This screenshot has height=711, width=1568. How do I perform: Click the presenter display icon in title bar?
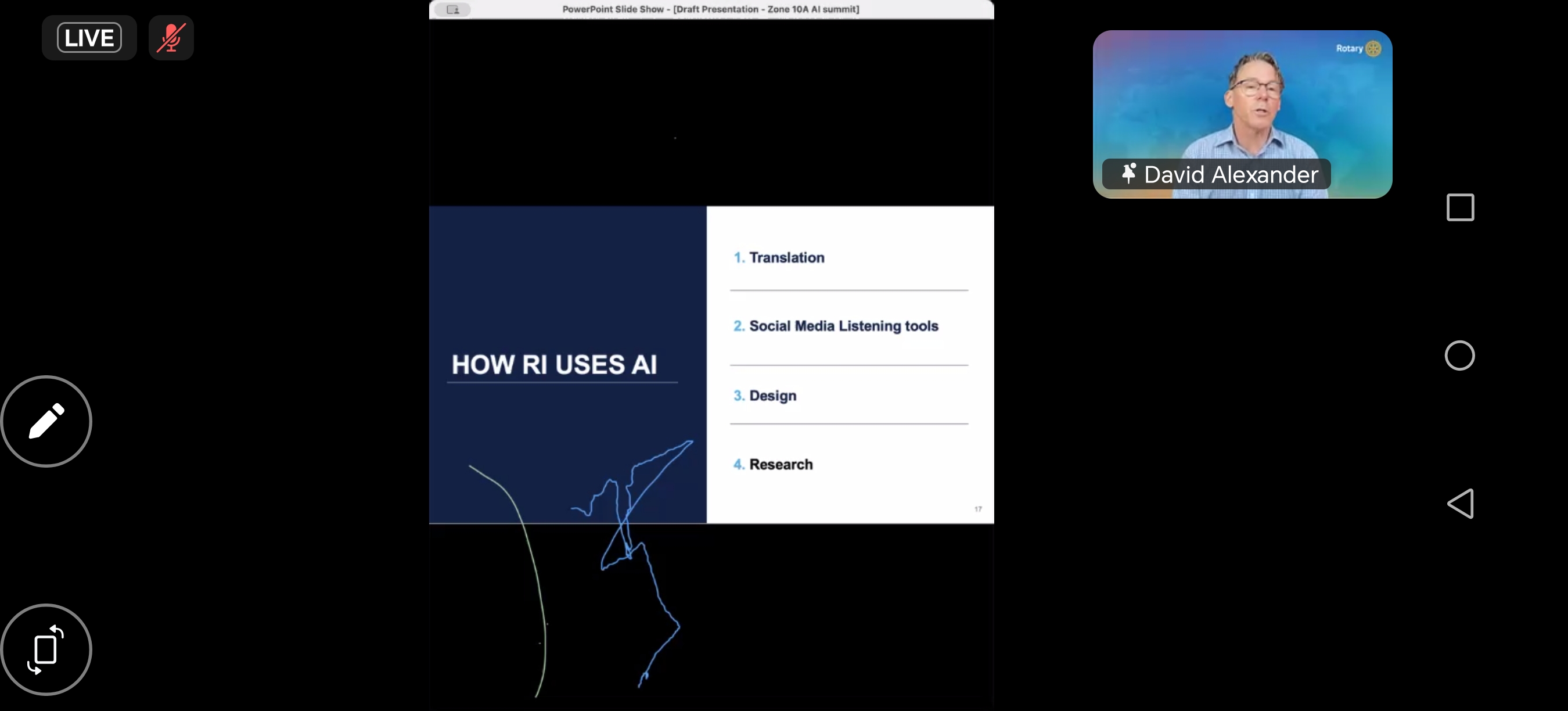[x=453, y=9]
